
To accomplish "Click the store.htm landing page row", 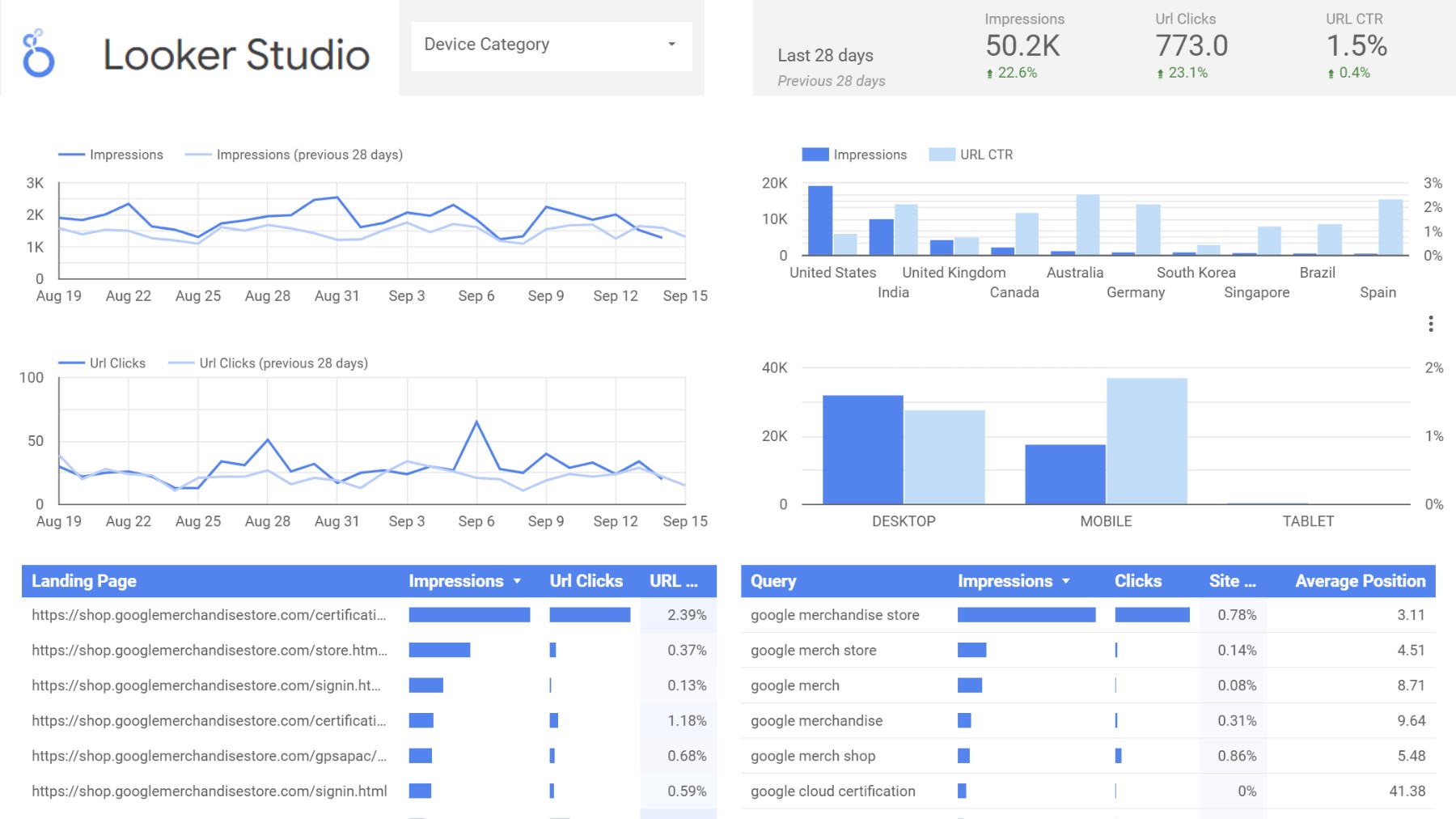I will pos(369,651).
